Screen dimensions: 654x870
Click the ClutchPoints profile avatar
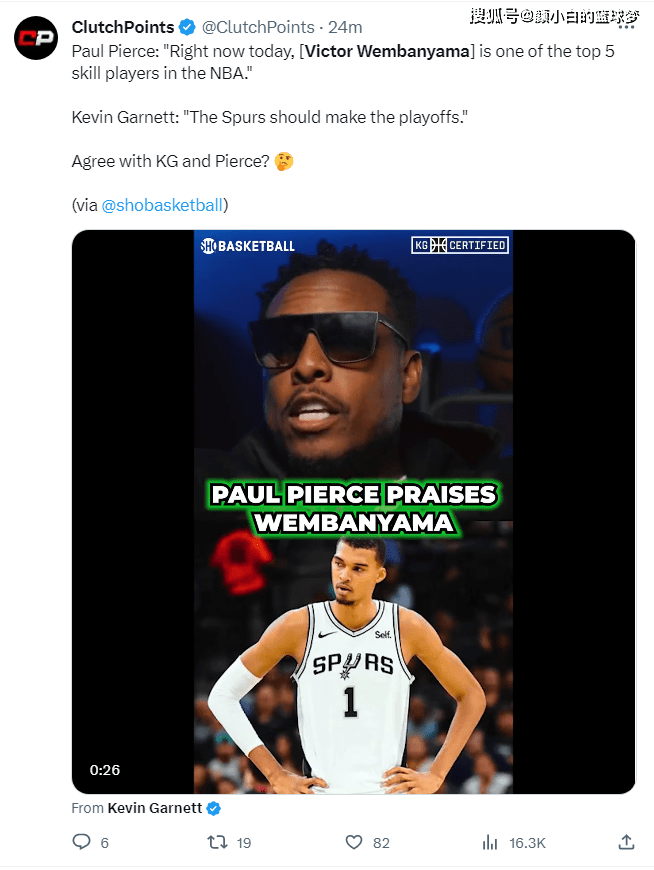coord(36,38)
